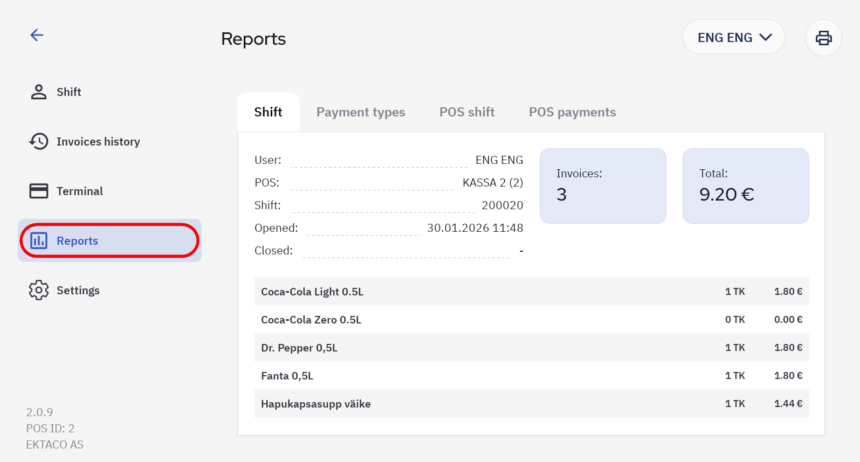Switch to the Payment types tab
This screenshot has width=860, height=462.
pyautogui.click(x=360, y=112)
